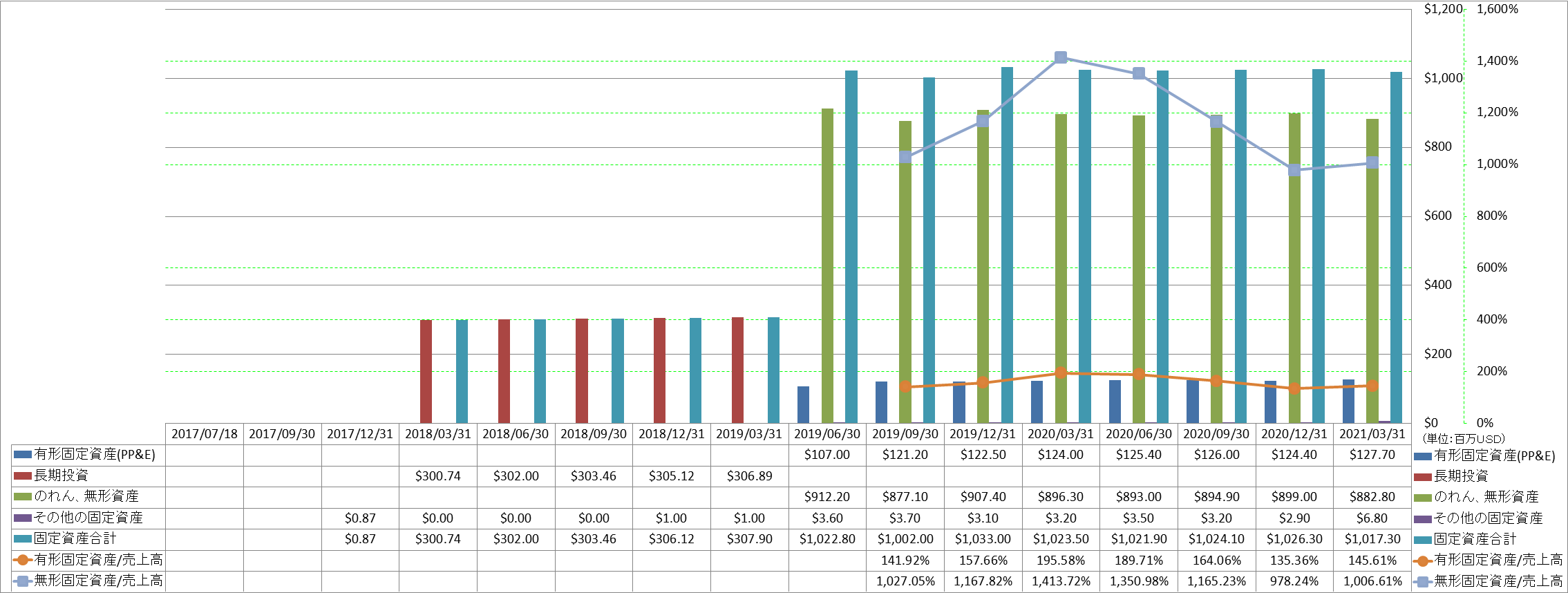1568x593 pixels.
Task: Select the $1,017.30 total fixed assets cell
Action: (1372, 539)
